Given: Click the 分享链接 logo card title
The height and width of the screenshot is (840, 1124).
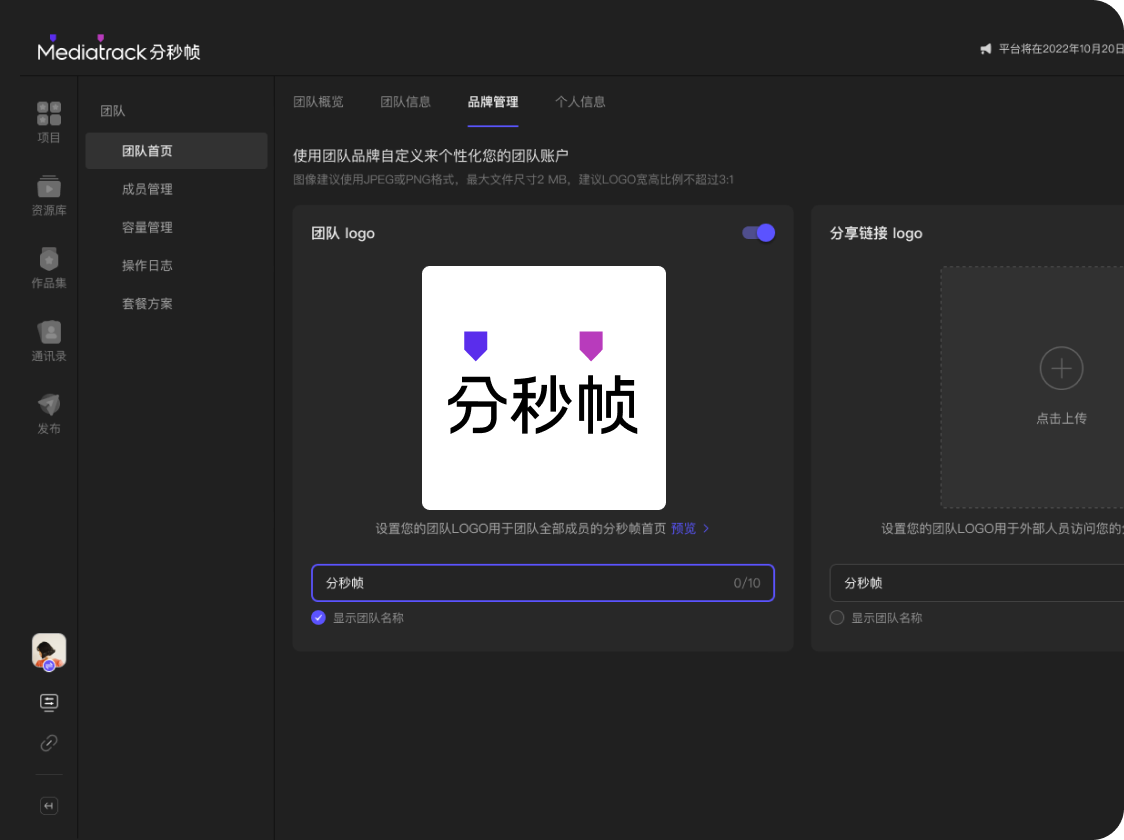Looking at the screenshot, I should pos(876,233).
